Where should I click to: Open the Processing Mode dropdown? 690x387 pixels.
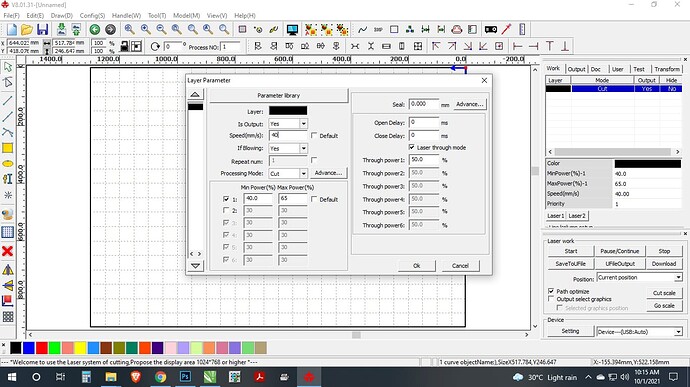point(304,173)
